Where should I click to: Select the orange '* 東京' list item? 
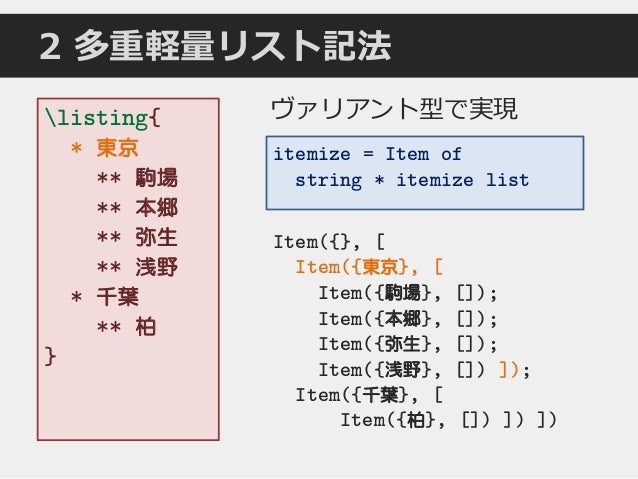pyautogui.click(x=105, y=148)
